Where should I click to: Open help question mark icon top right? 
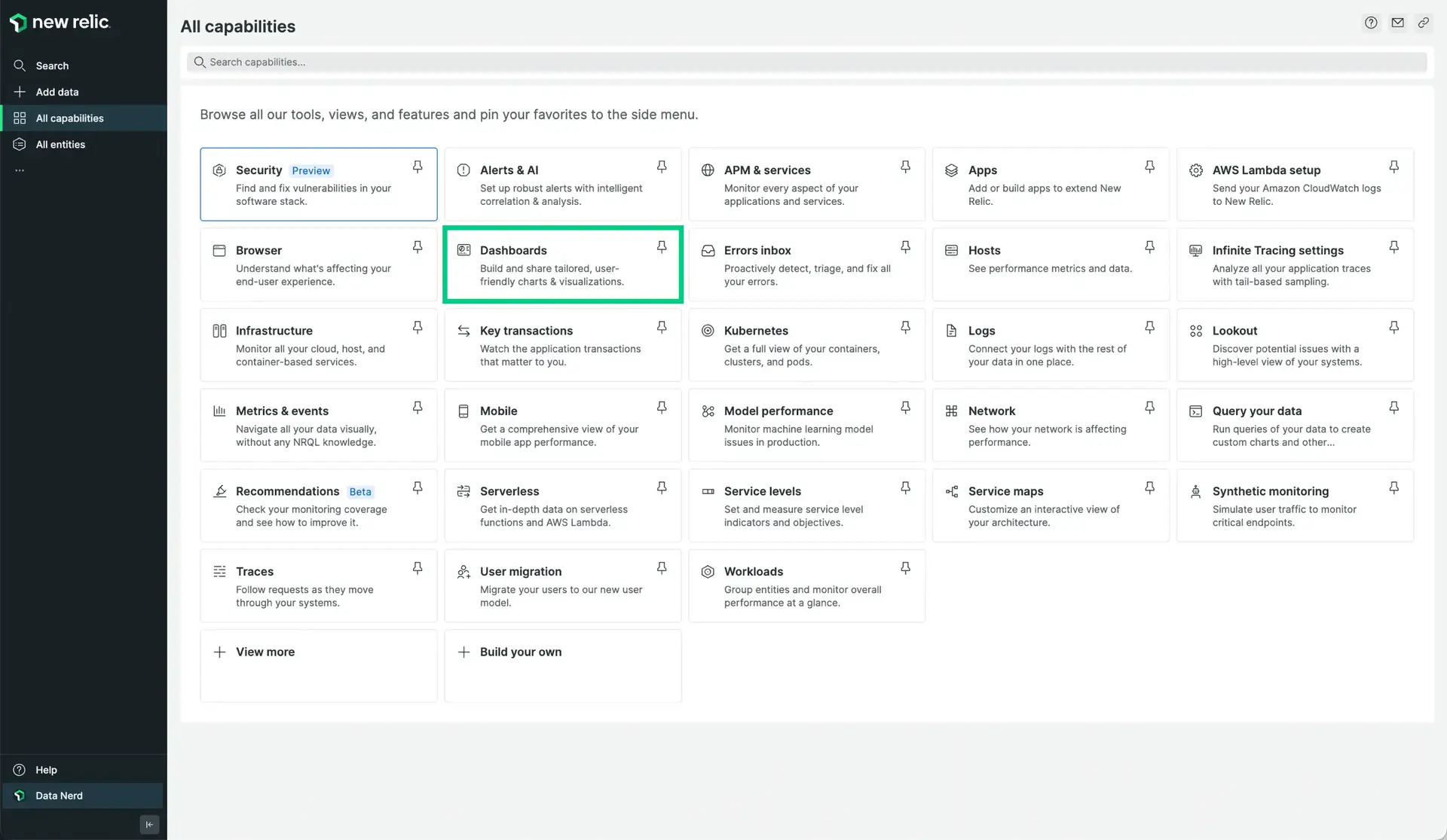(1371, 23)
